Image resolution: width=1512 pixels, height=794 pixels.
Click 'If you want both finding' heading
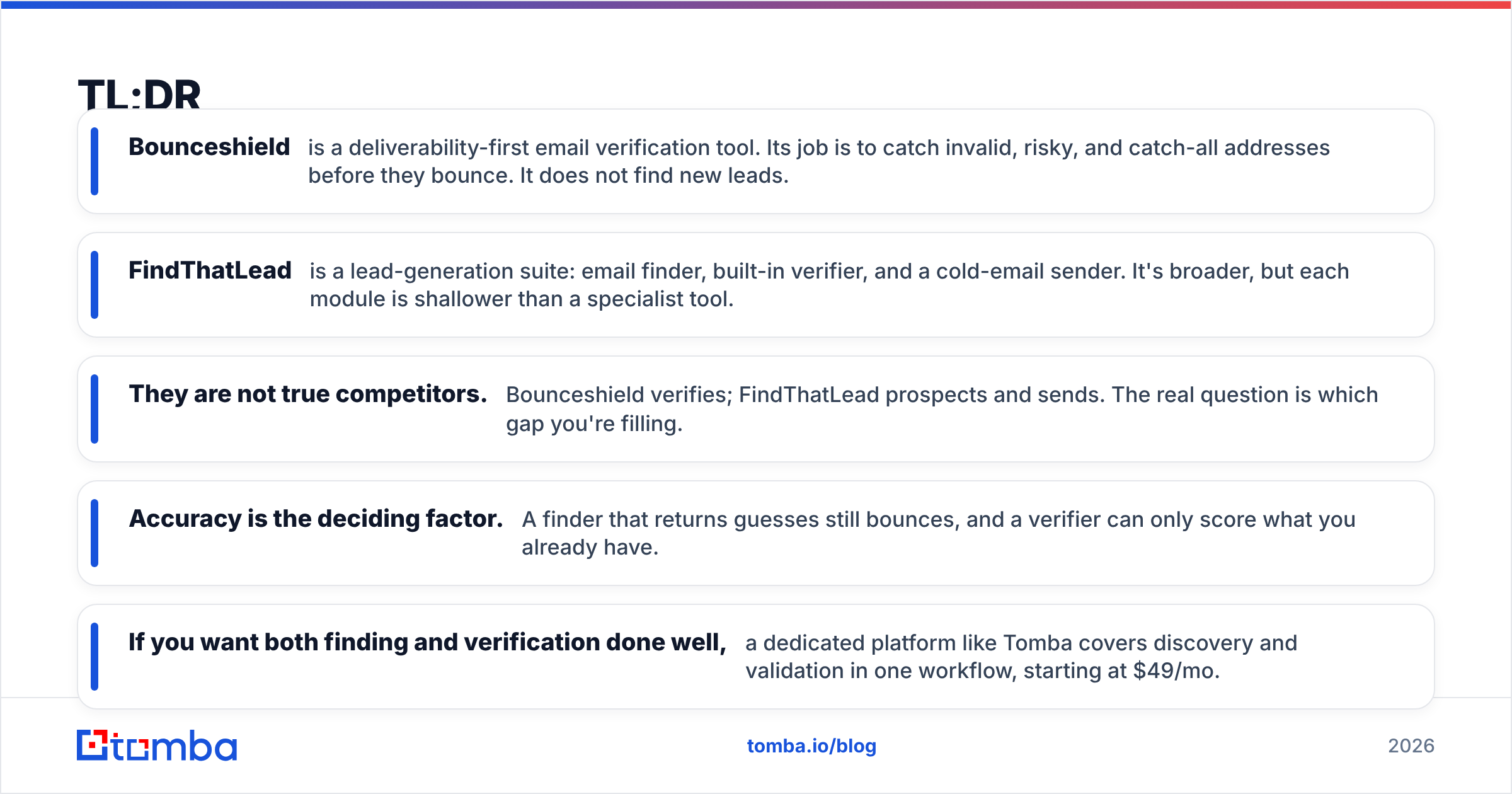coord(428,642)
